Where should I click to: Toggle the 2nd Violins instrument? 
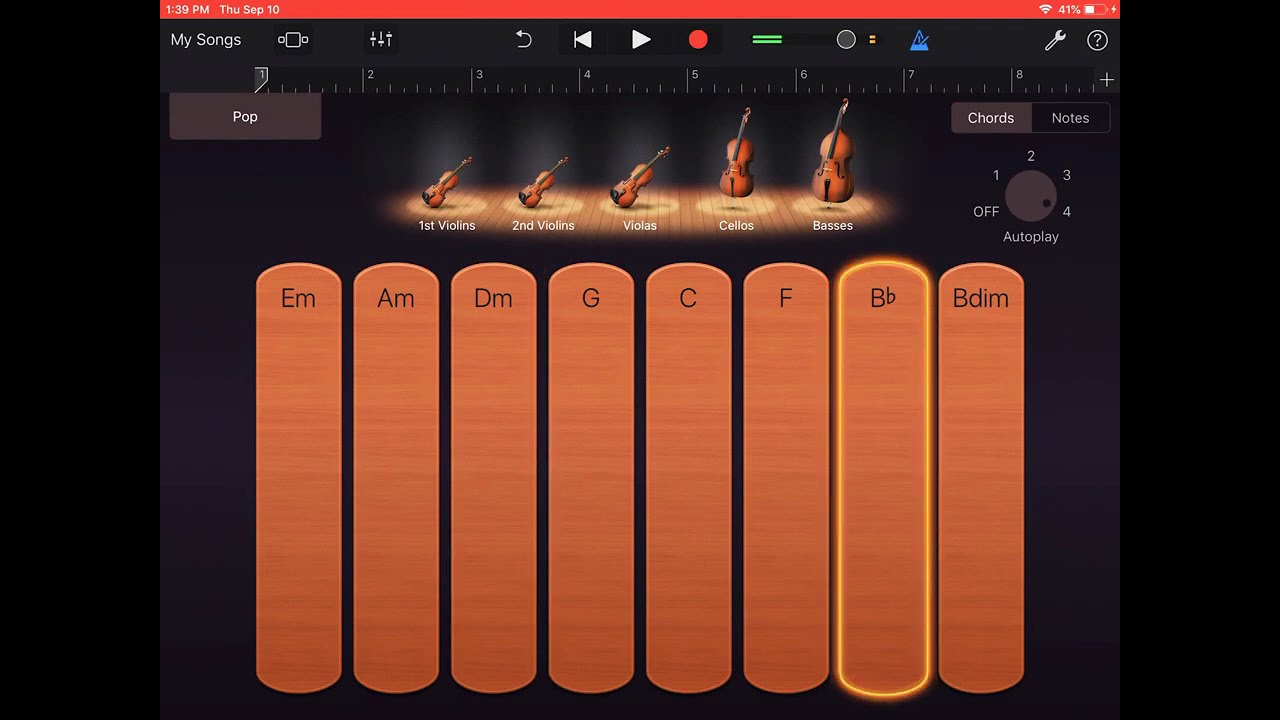(x=543, y=192)
